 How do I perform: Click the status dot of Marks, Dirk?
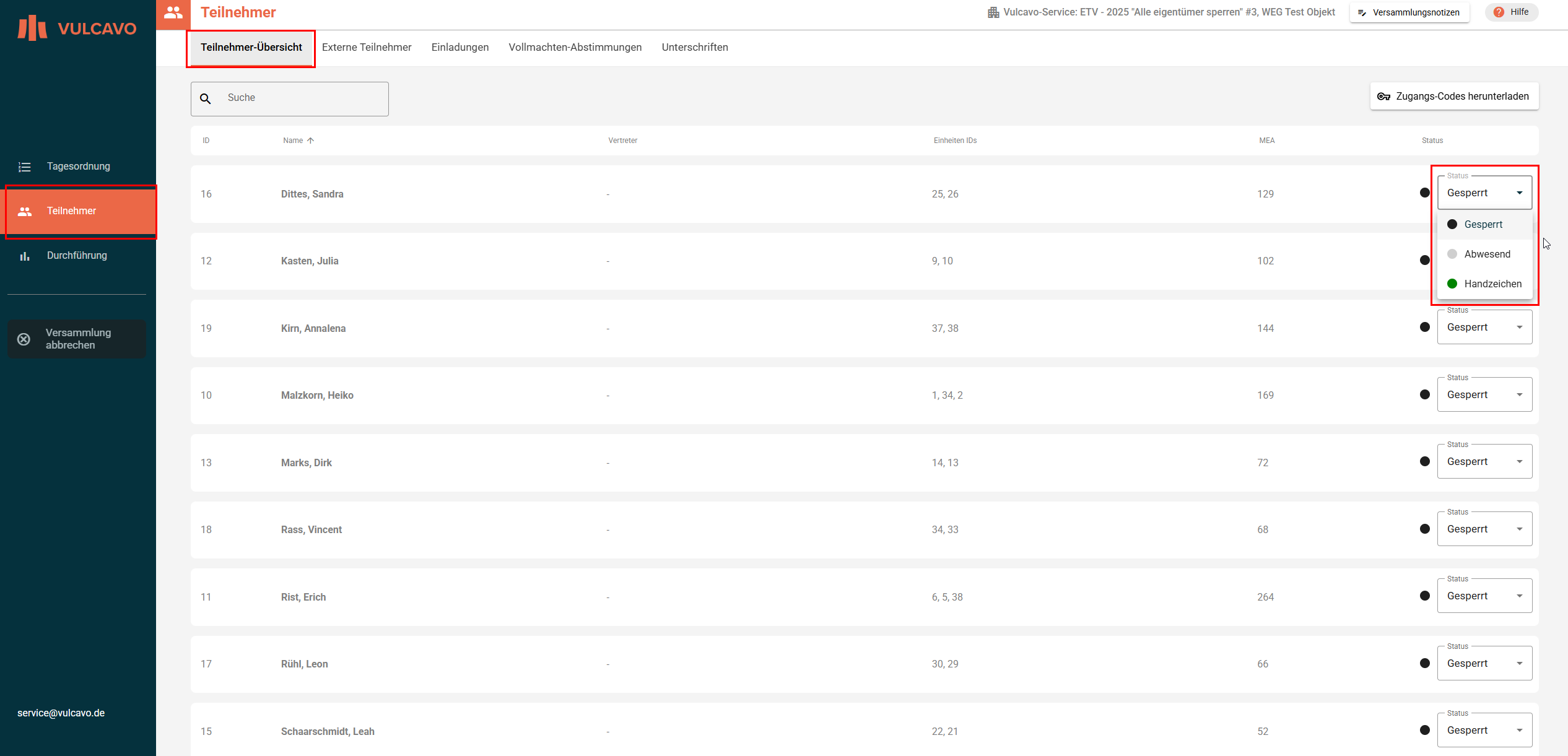point(1425,462)
